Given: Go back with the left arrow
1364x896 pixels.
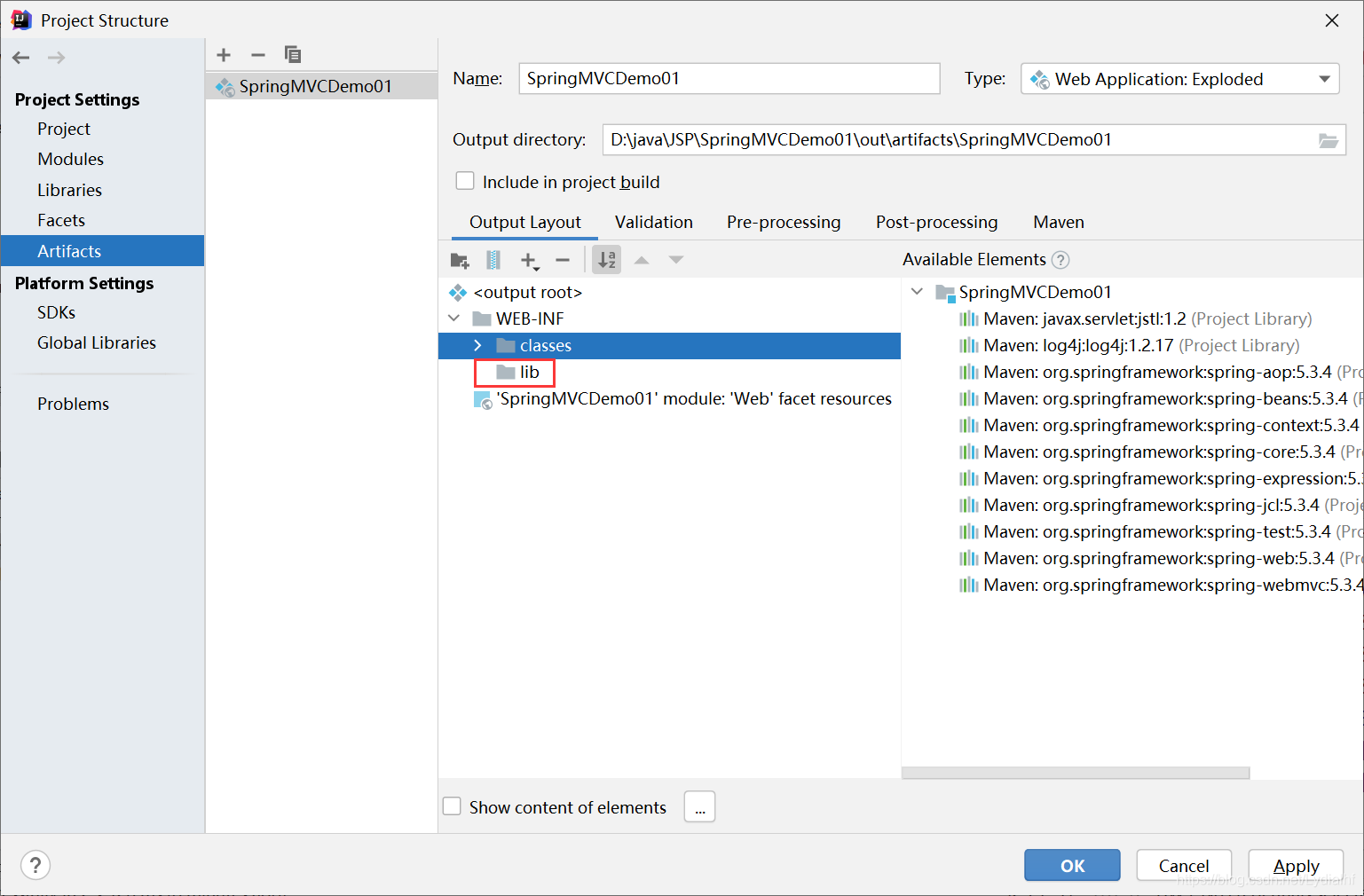Looking at the screenshot, I should pyautogui.click(x=21, y=58).
